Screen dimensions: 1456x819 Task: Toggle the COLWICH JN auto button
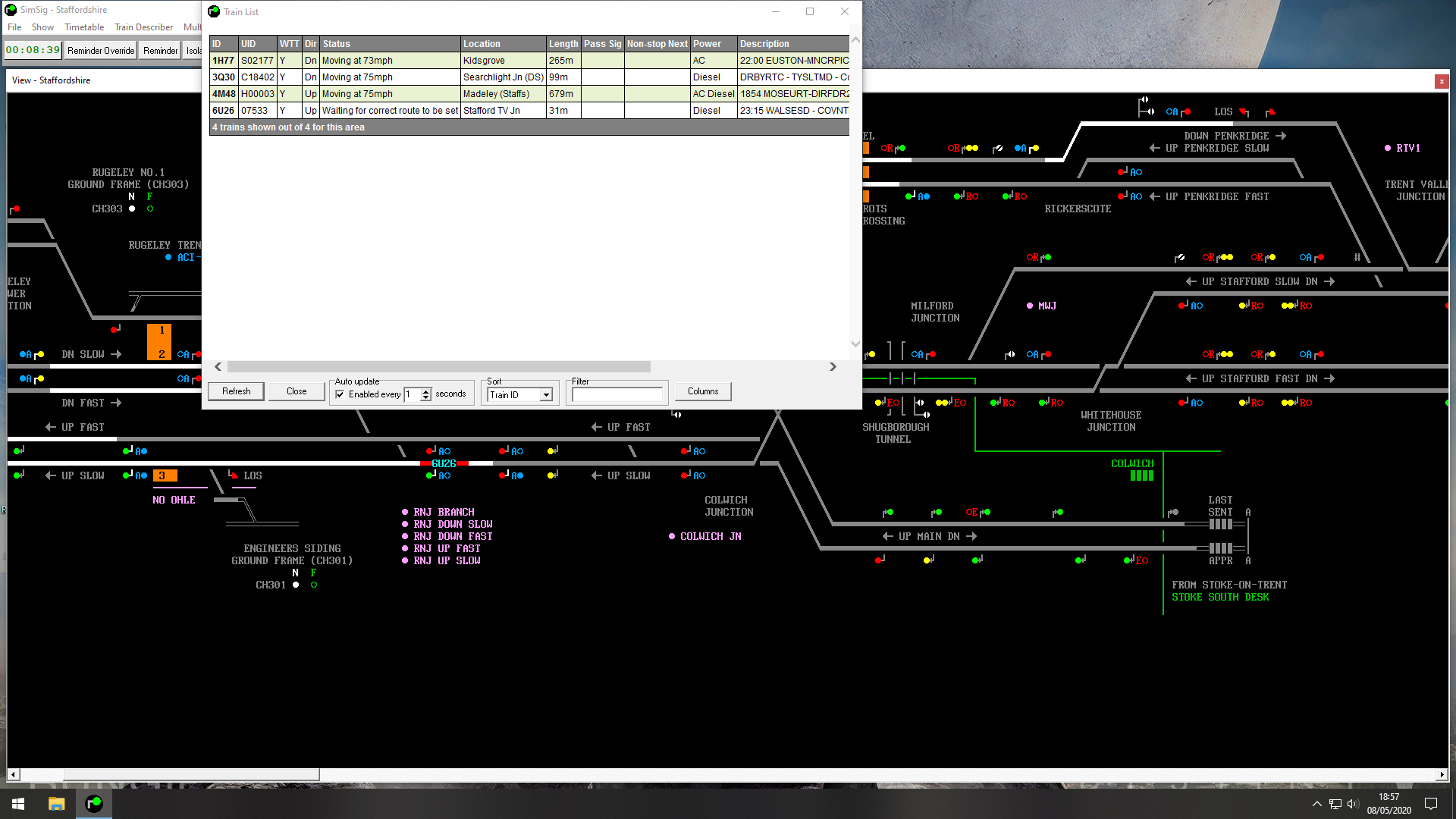tap(672, 536)
